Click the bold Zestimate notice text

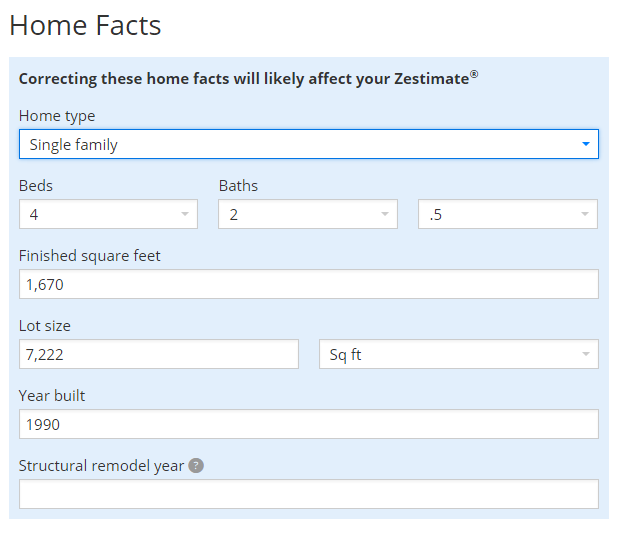[245, 79]
